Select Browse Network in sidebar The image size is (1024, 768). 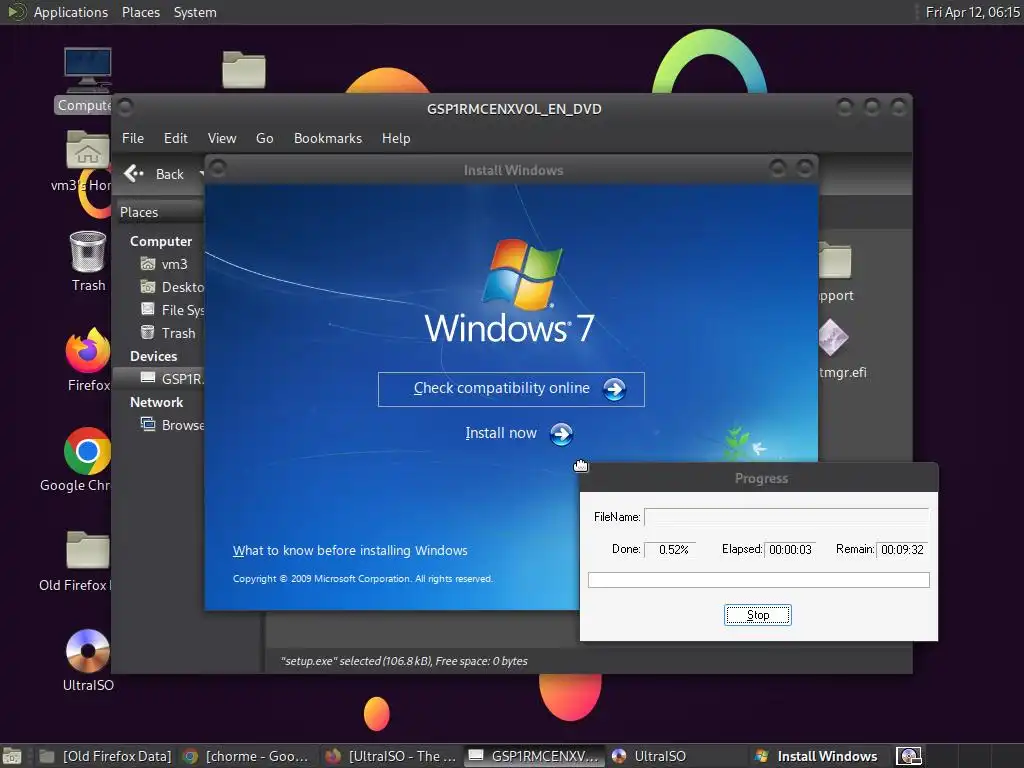pyautogui.click(x=173, y=425)
